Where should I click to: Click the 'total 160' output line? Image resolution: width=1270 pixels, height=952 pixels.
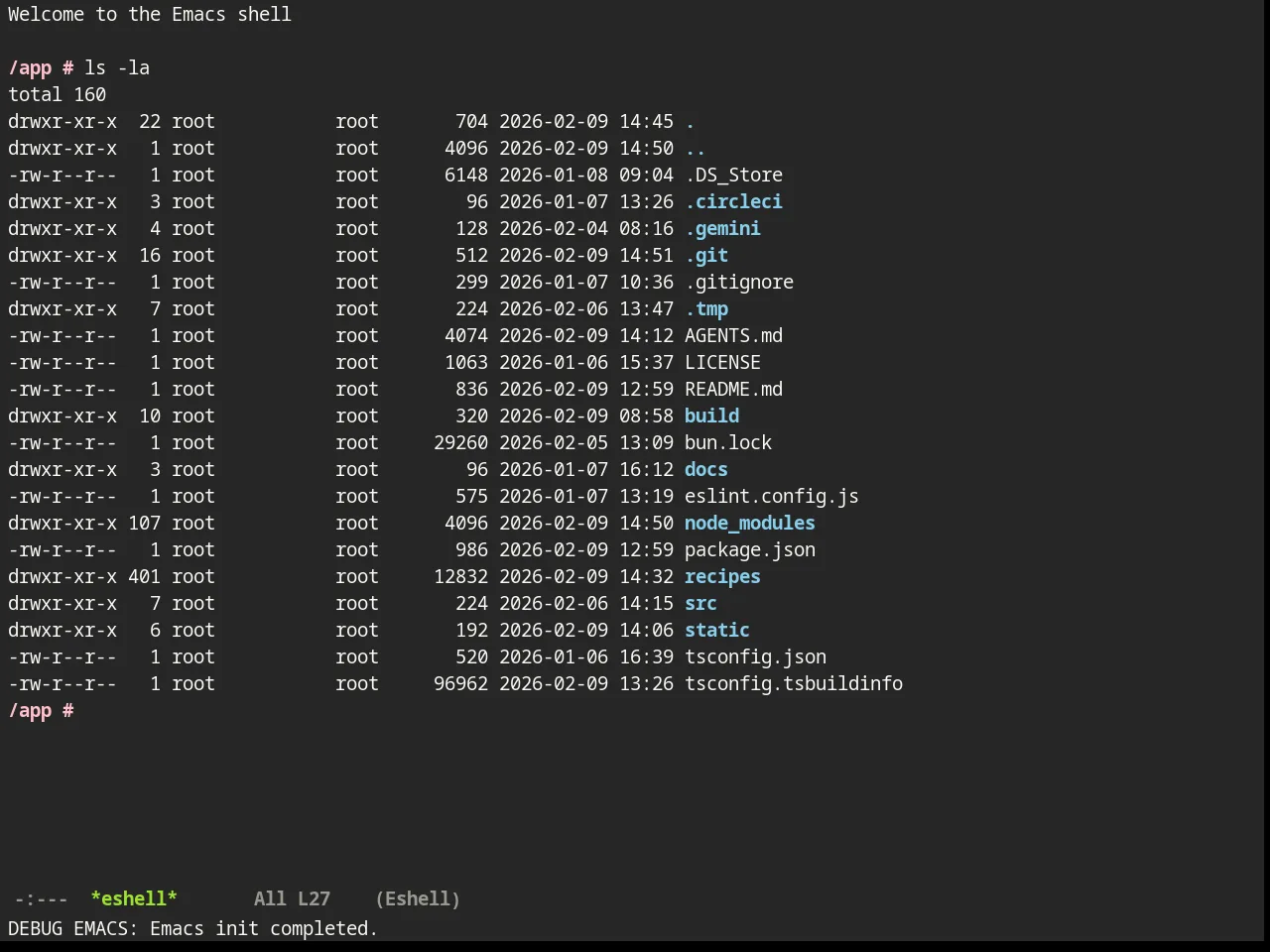coord(57,94)
